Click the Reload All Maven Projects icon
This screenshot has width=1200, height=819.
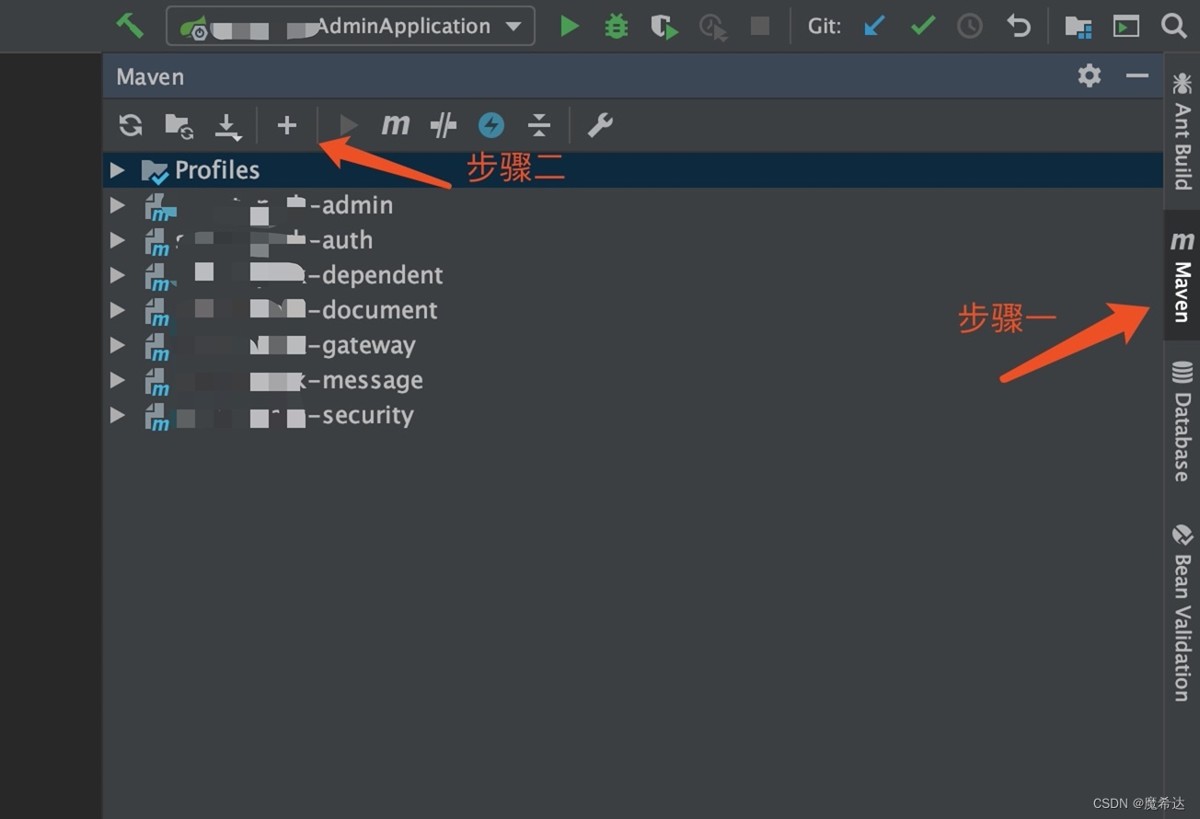click(x=130, y=125)
